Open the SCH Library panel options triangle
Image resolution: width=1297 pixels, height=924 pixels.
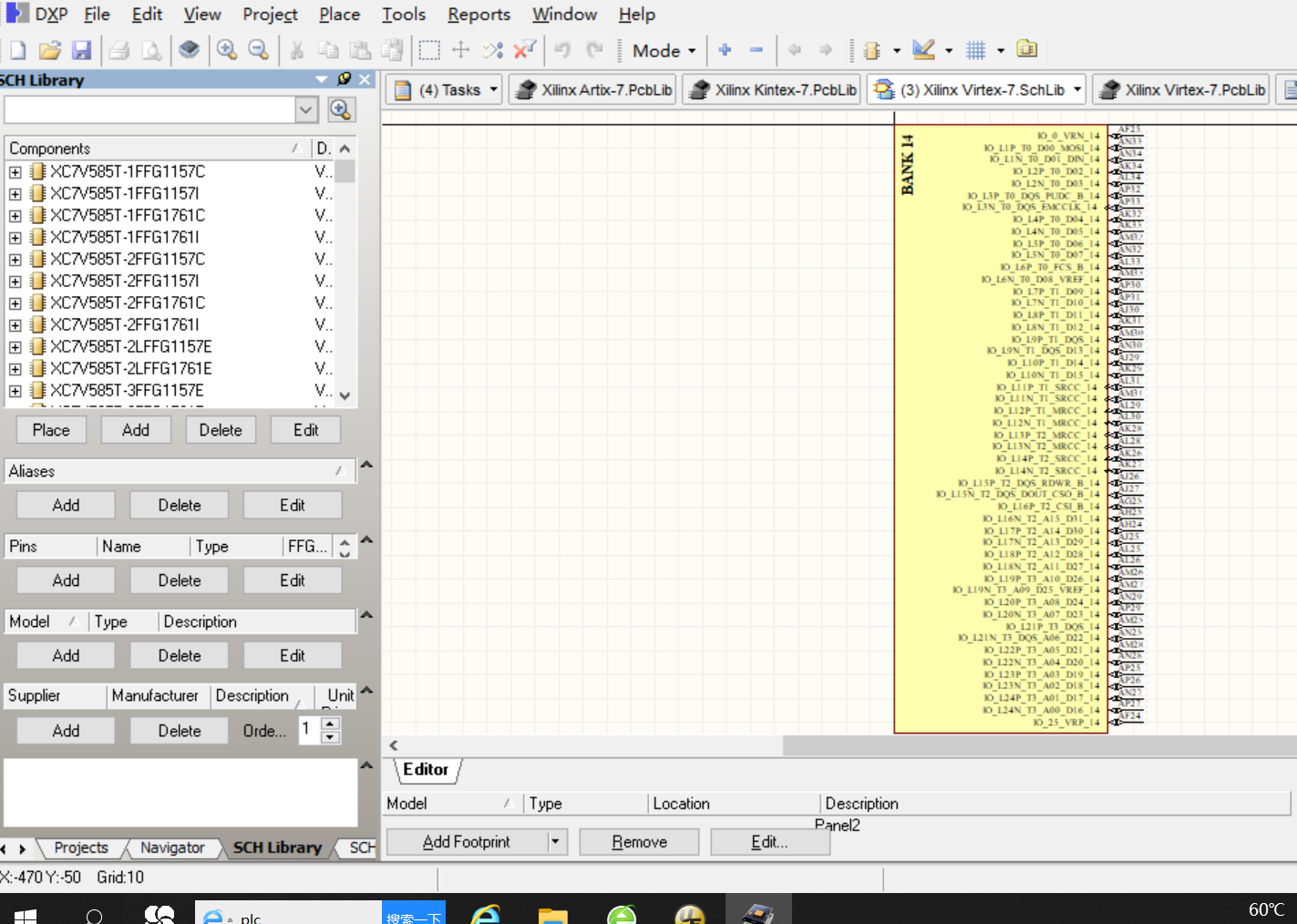(x=322, y=79)
